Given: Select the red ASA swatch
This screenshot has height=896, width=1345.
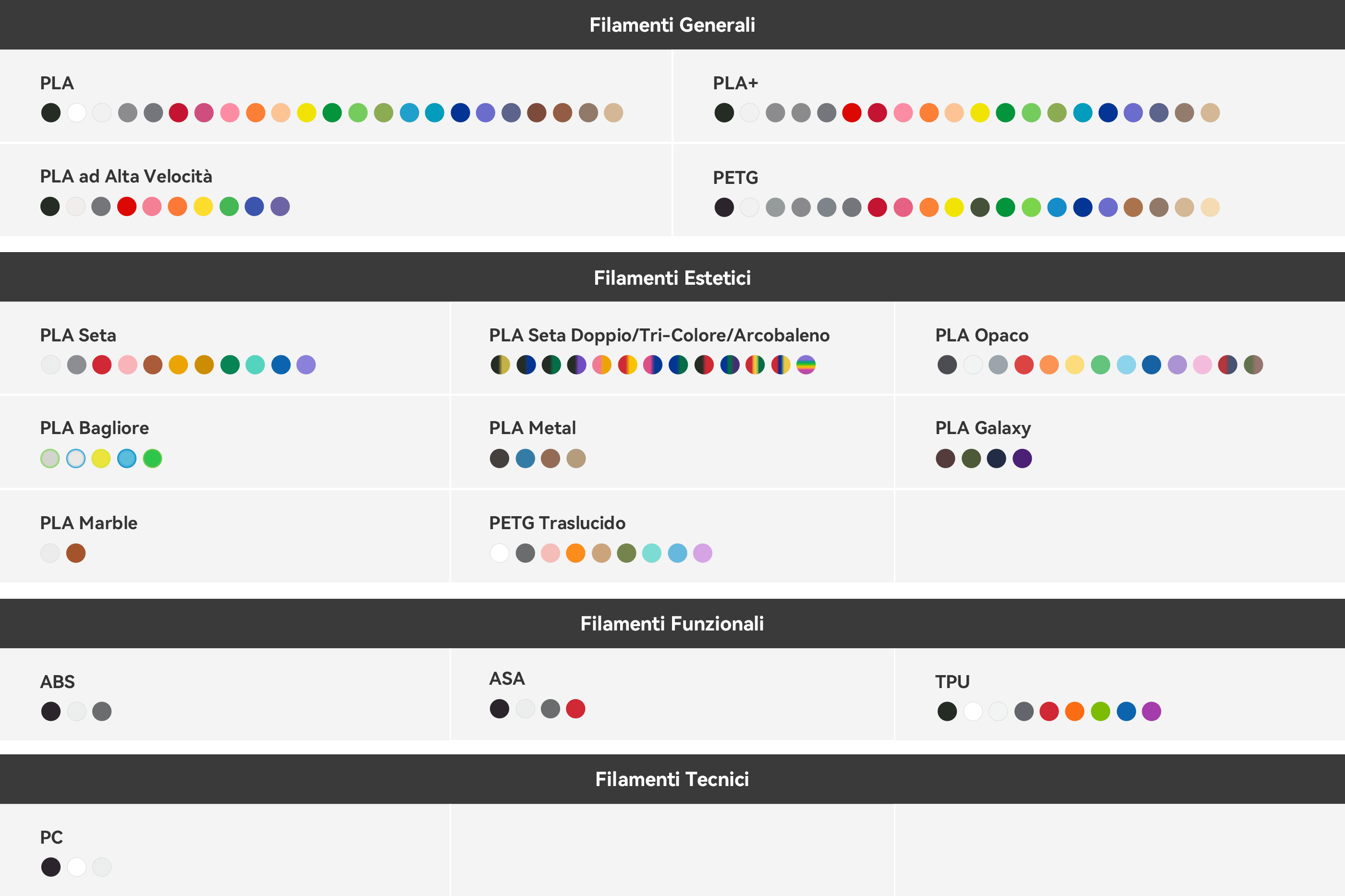Looking at the screenshot, I should tap(575, 709).
